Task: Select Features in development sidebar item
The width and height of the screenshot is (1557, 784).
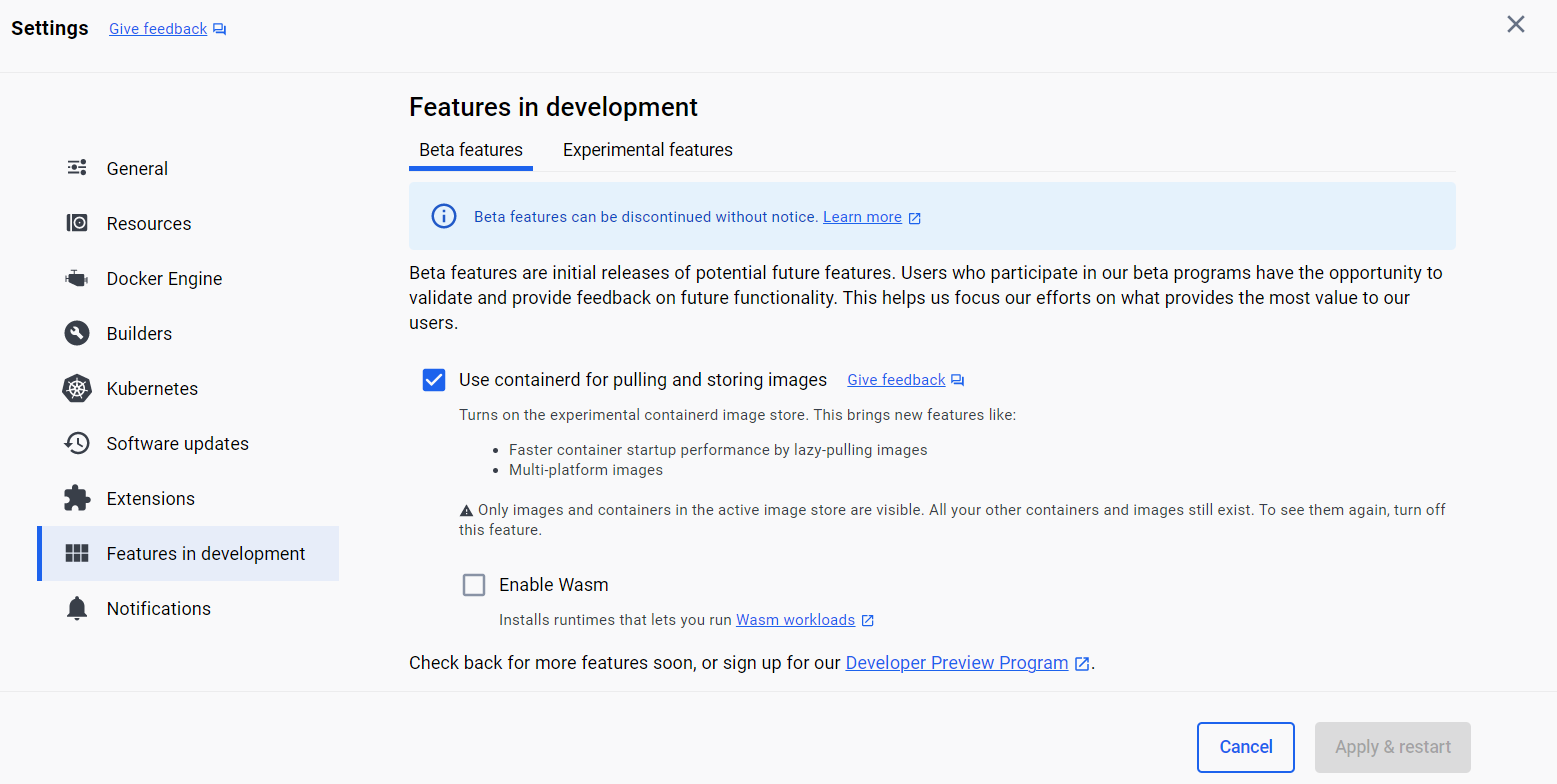Action: click(188, 553)
